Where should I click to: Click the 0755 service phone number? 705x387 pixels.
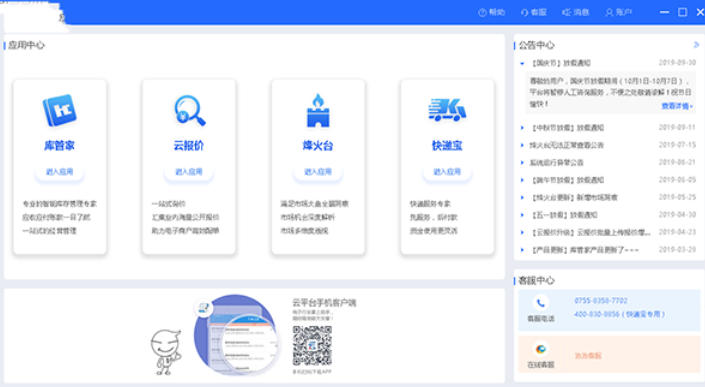pos(601,301)
